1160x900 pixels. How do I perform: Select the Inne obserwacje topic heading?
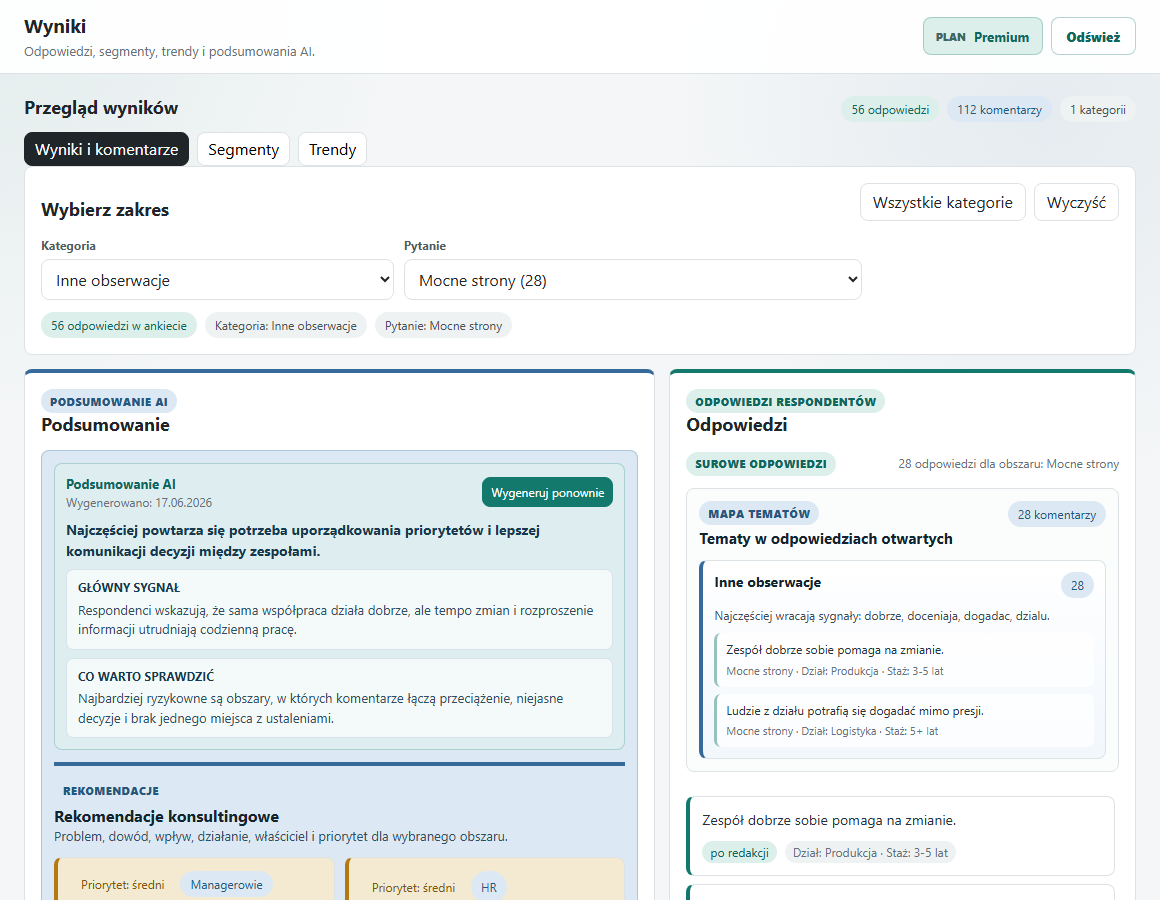tap(767, 583)
